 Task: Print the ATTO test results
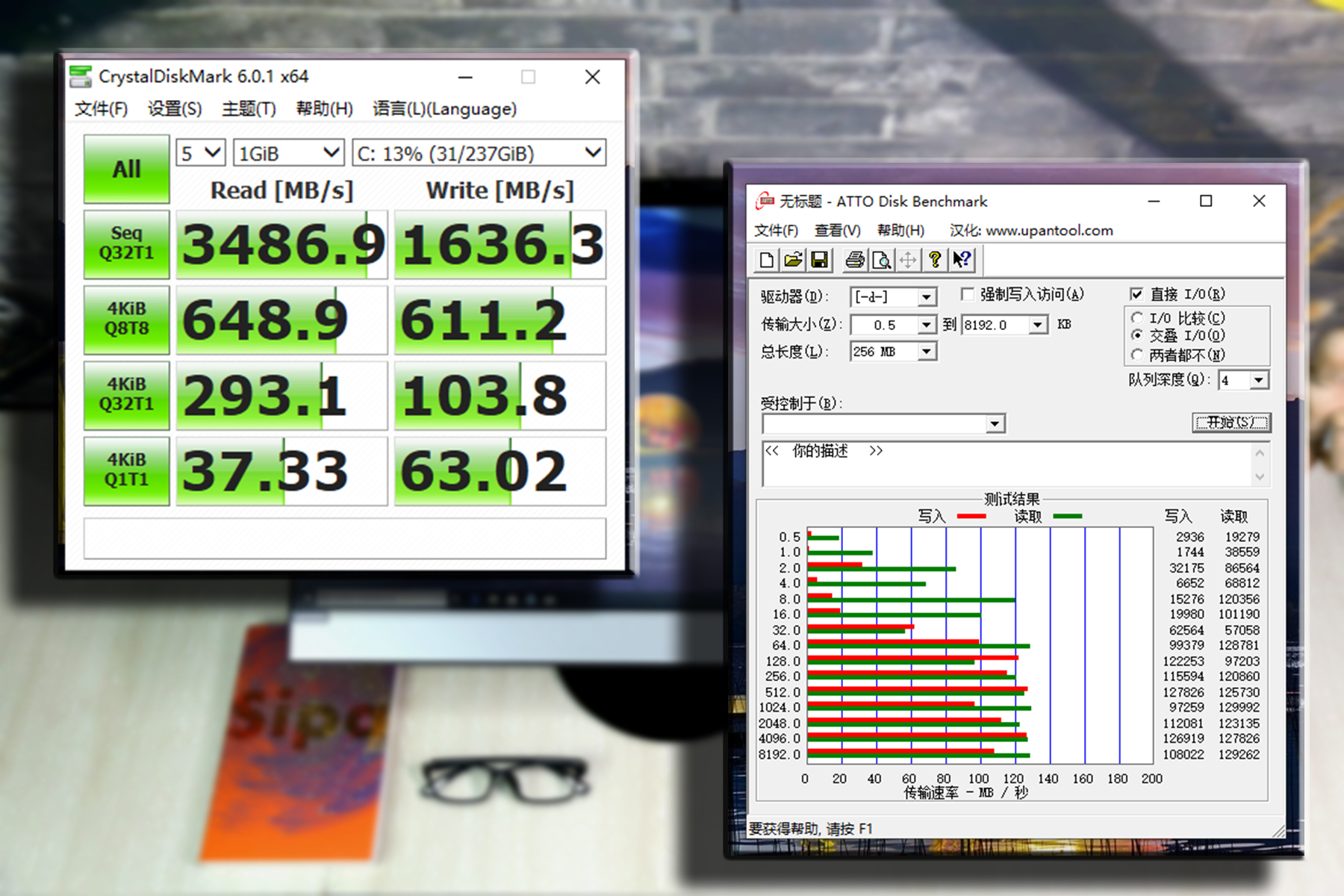[853, 260]
